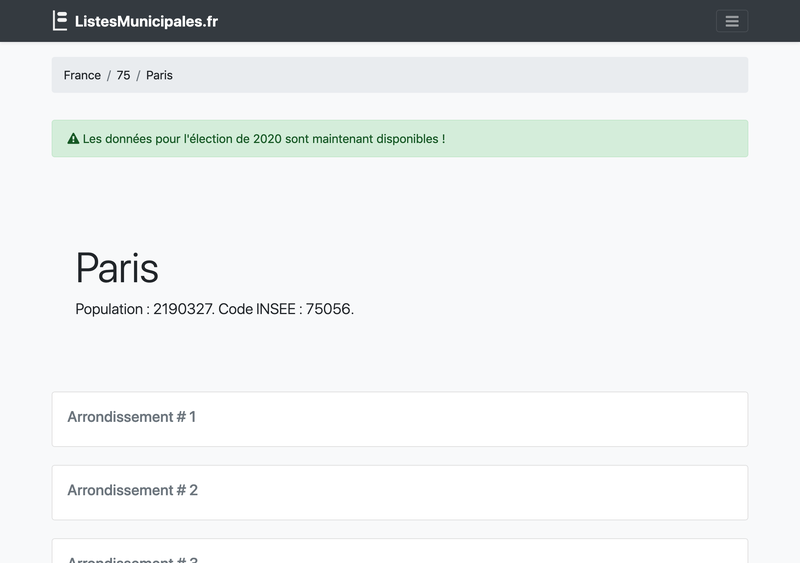Image resolution: width=800 pixels, height=563 pixels.
Task: Click the large Paris page heading
Action: pyautogui.click(x=117, y=268)
